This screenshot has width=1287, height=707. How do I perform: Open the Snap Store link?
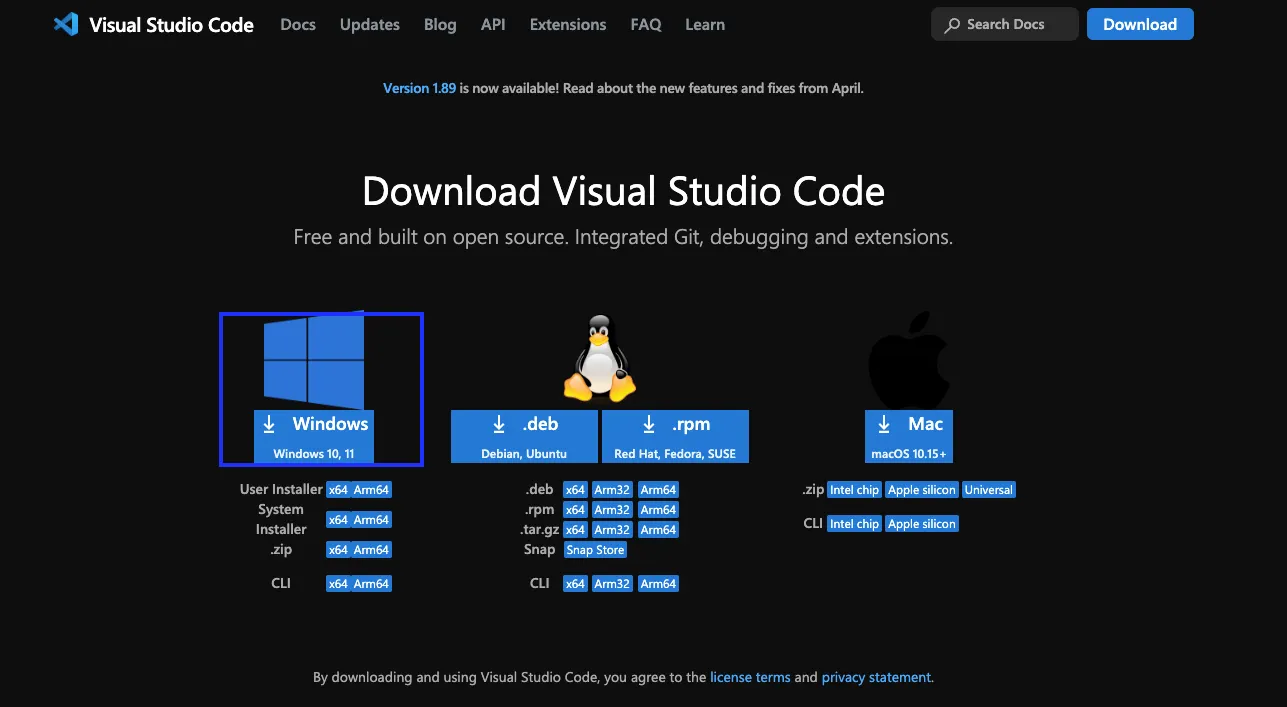(x=595, y=550)
